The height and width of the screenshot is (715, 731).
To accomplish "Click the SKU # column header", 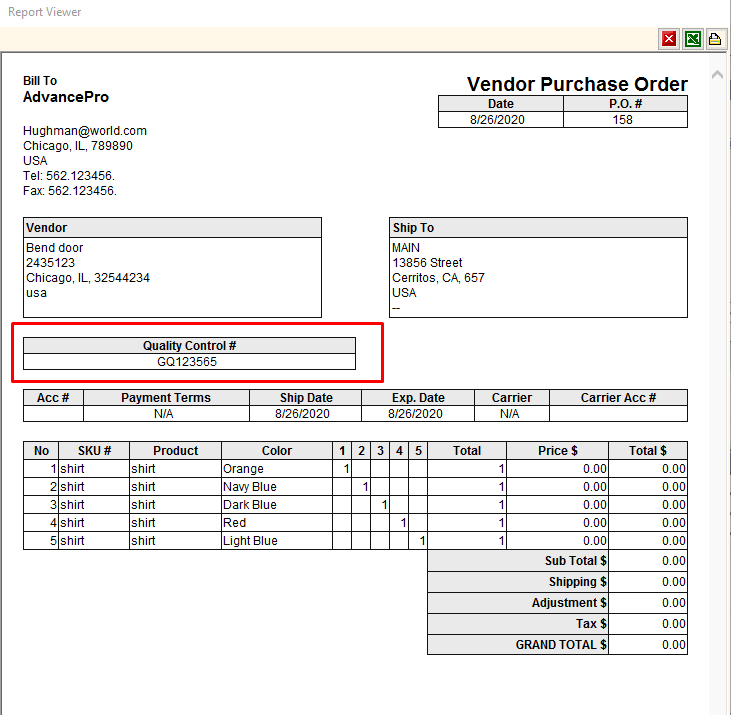I will coord(94,451).
